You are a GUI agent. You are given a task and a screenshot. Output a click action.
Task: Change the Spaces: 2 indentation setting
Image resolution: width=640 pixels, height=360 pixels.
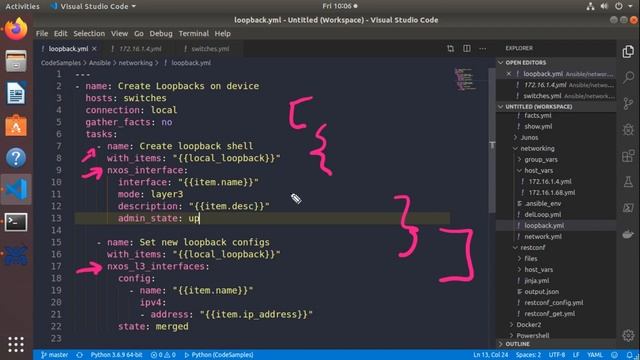(x=528, y=355)
